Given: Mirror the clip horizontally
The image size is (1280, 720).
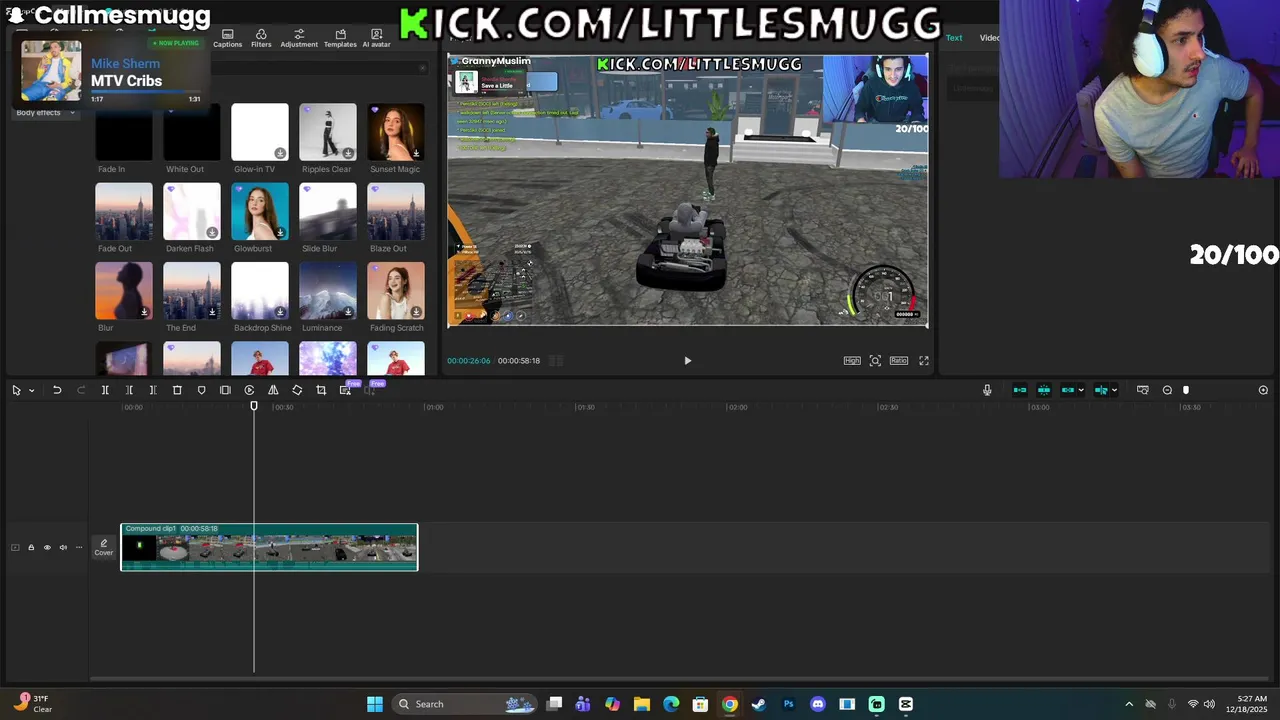Looking at the screenshot, I should (x=273, y=390).
